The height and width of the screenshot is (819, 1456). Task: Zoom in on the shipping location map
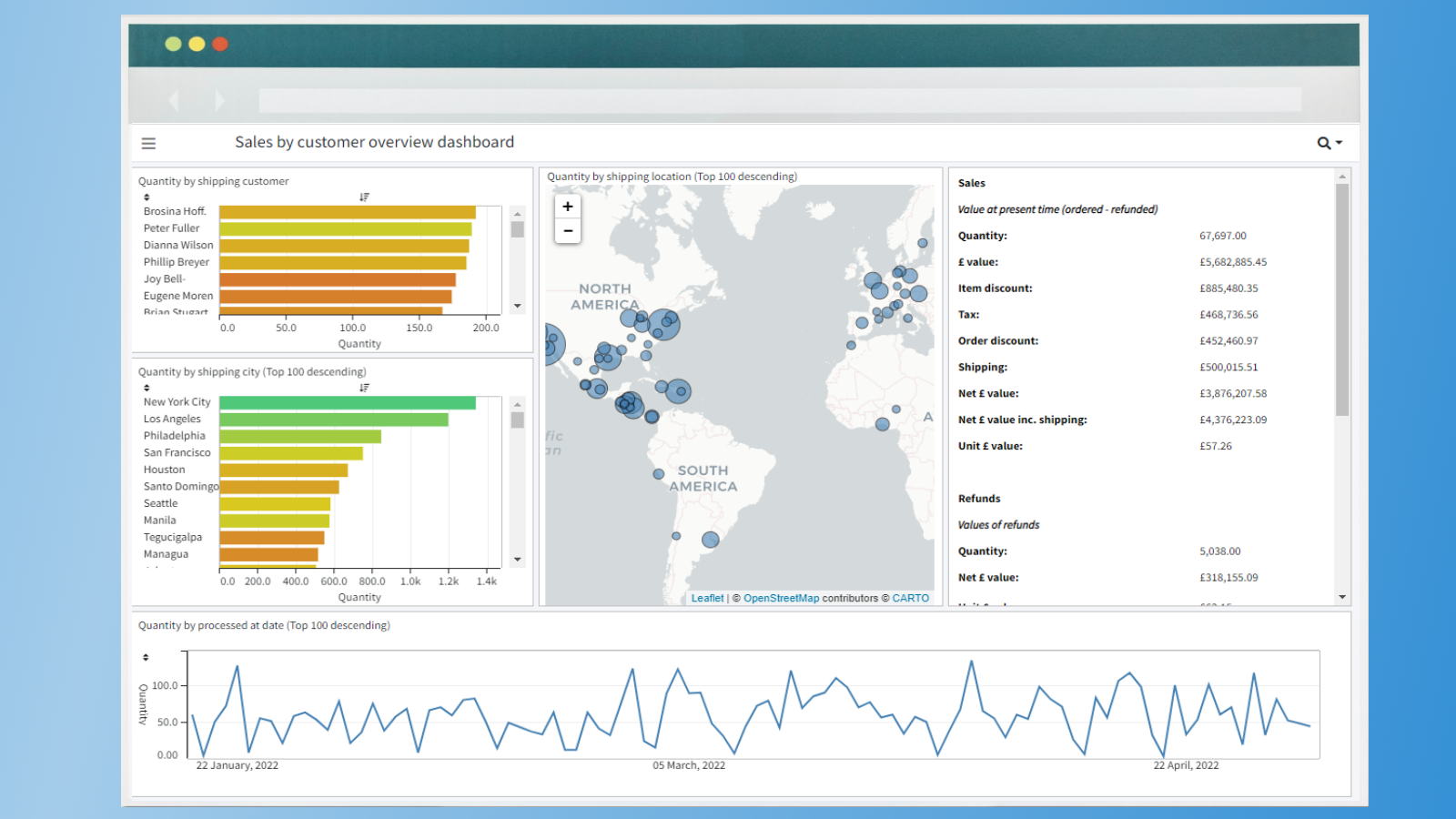[x=567, y=207]
